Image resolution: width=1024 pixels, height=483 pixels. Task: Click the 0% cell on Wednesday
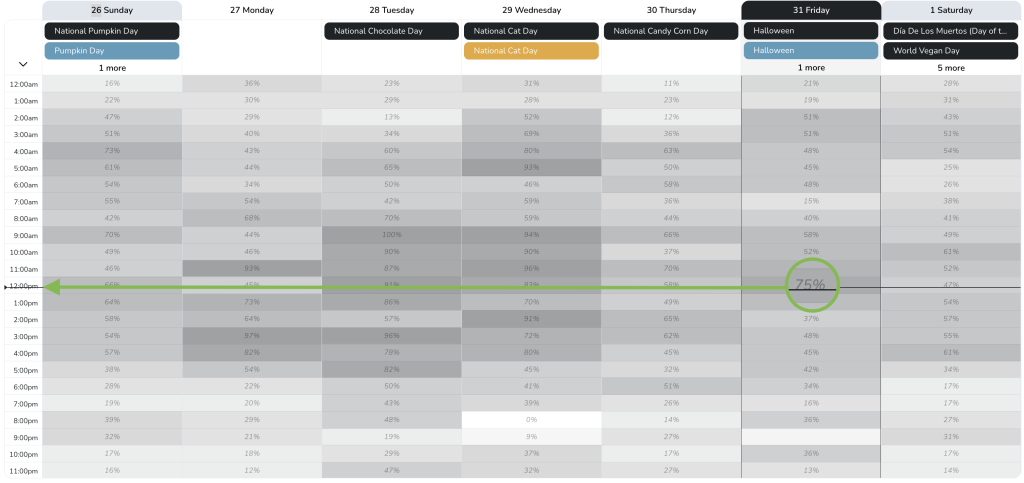[531, 420]
